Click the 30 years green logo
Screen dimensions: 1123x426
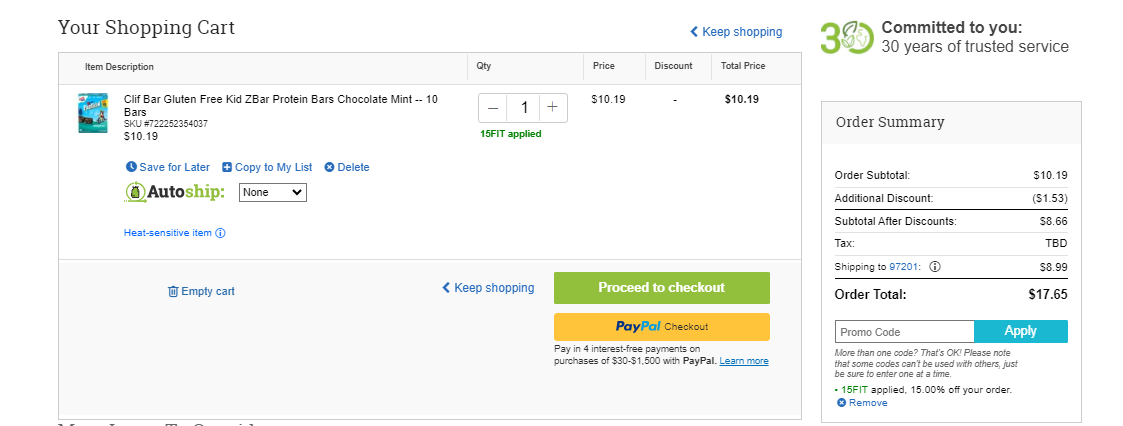point(847,37)
